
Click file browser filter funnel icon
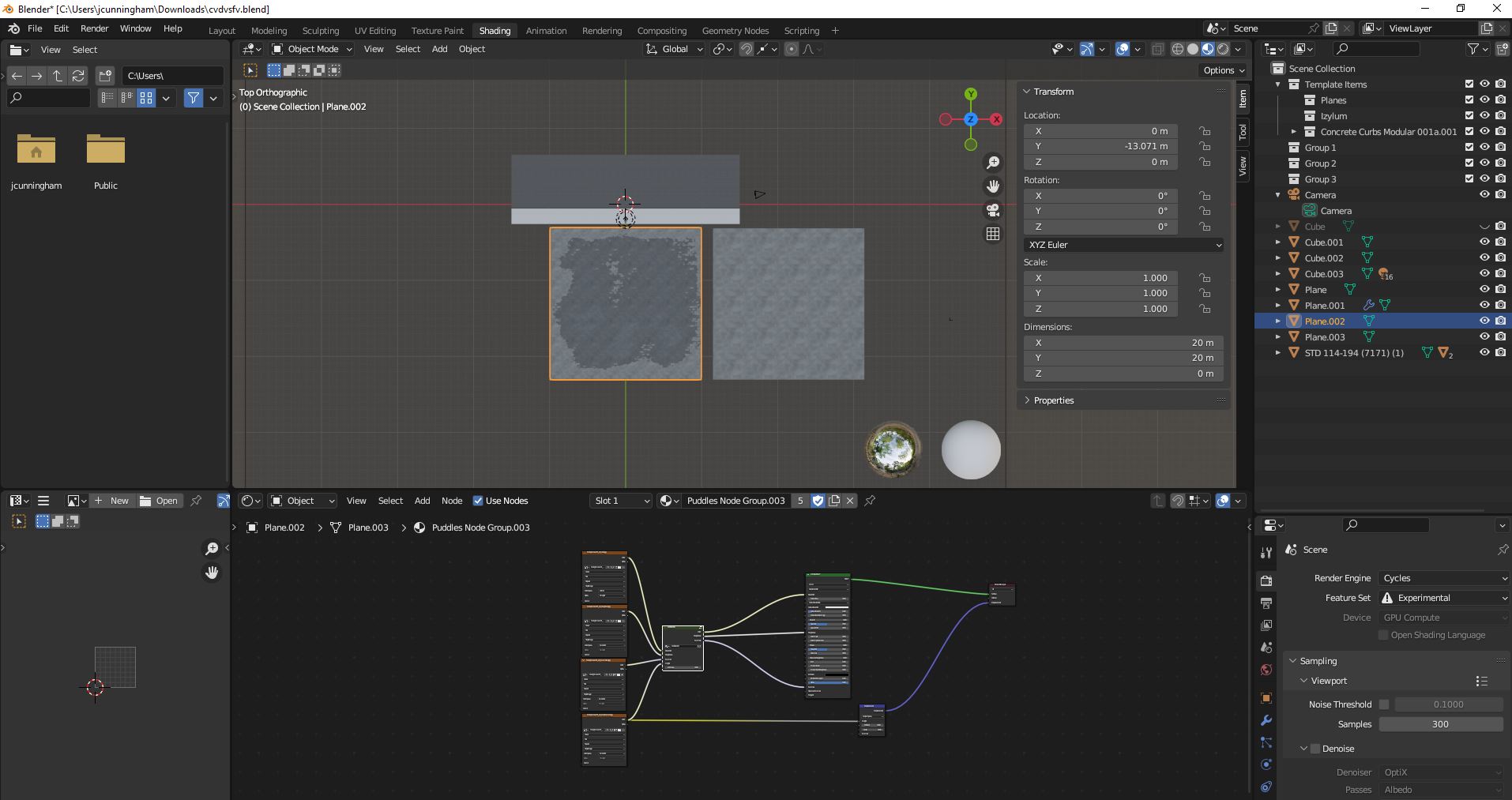coord(194,98)
